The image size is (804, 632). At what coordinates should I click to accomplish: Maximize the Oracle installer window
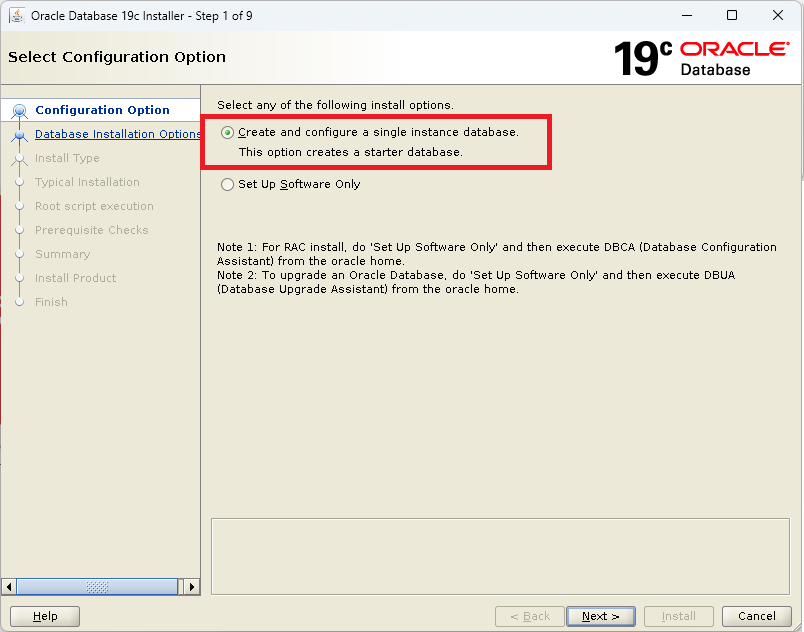pos(732,15)
